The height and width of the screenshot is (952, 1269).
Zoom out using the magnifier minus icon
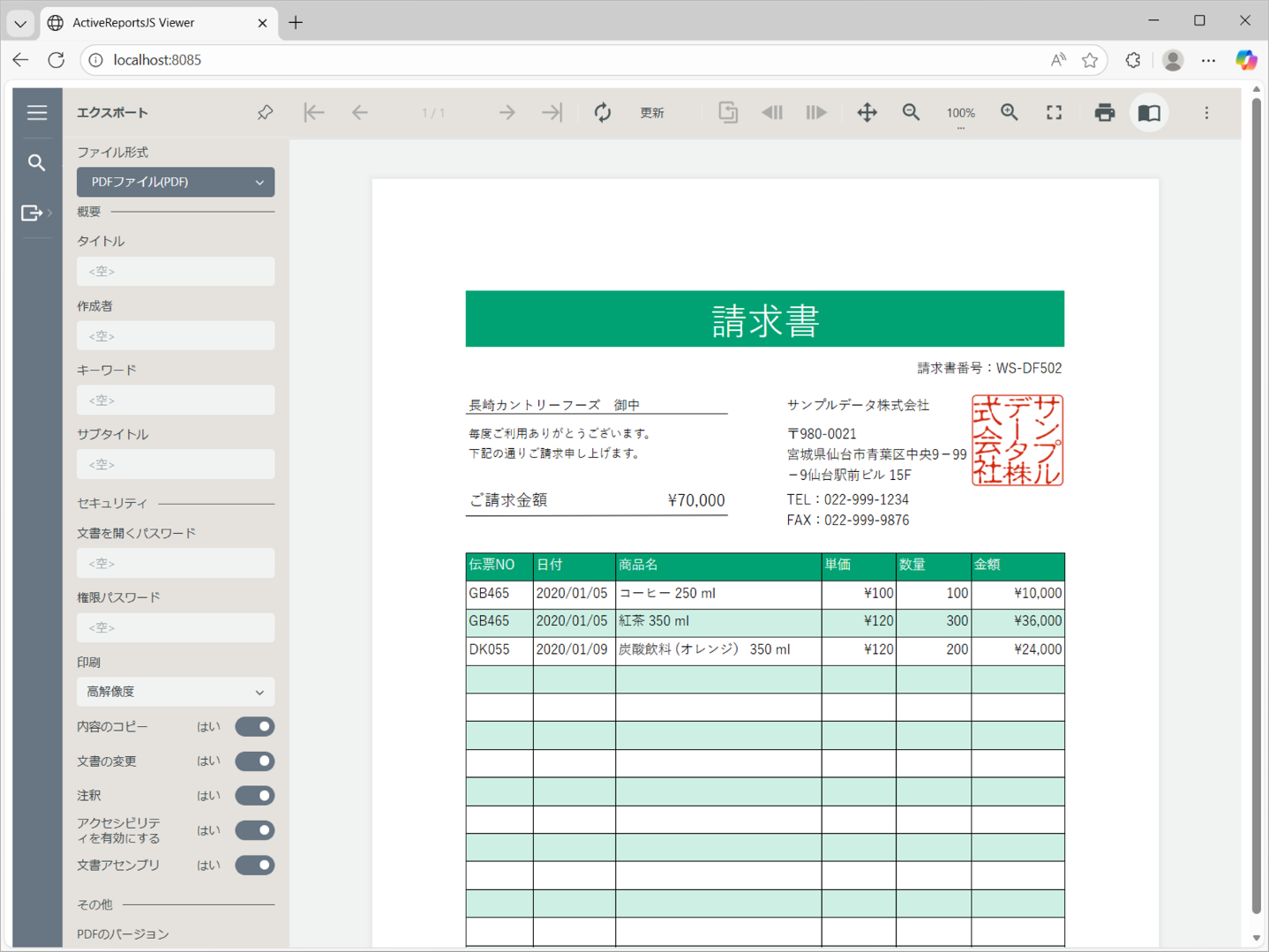click(x=912, y=113)
